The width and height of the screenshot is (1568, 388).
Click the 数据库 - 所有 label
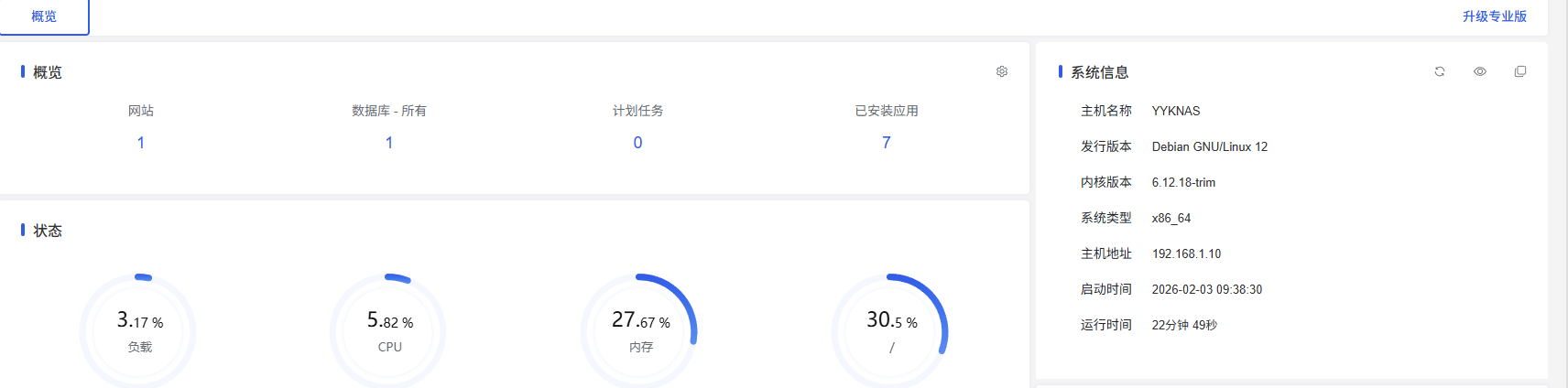tap(389, 111)
